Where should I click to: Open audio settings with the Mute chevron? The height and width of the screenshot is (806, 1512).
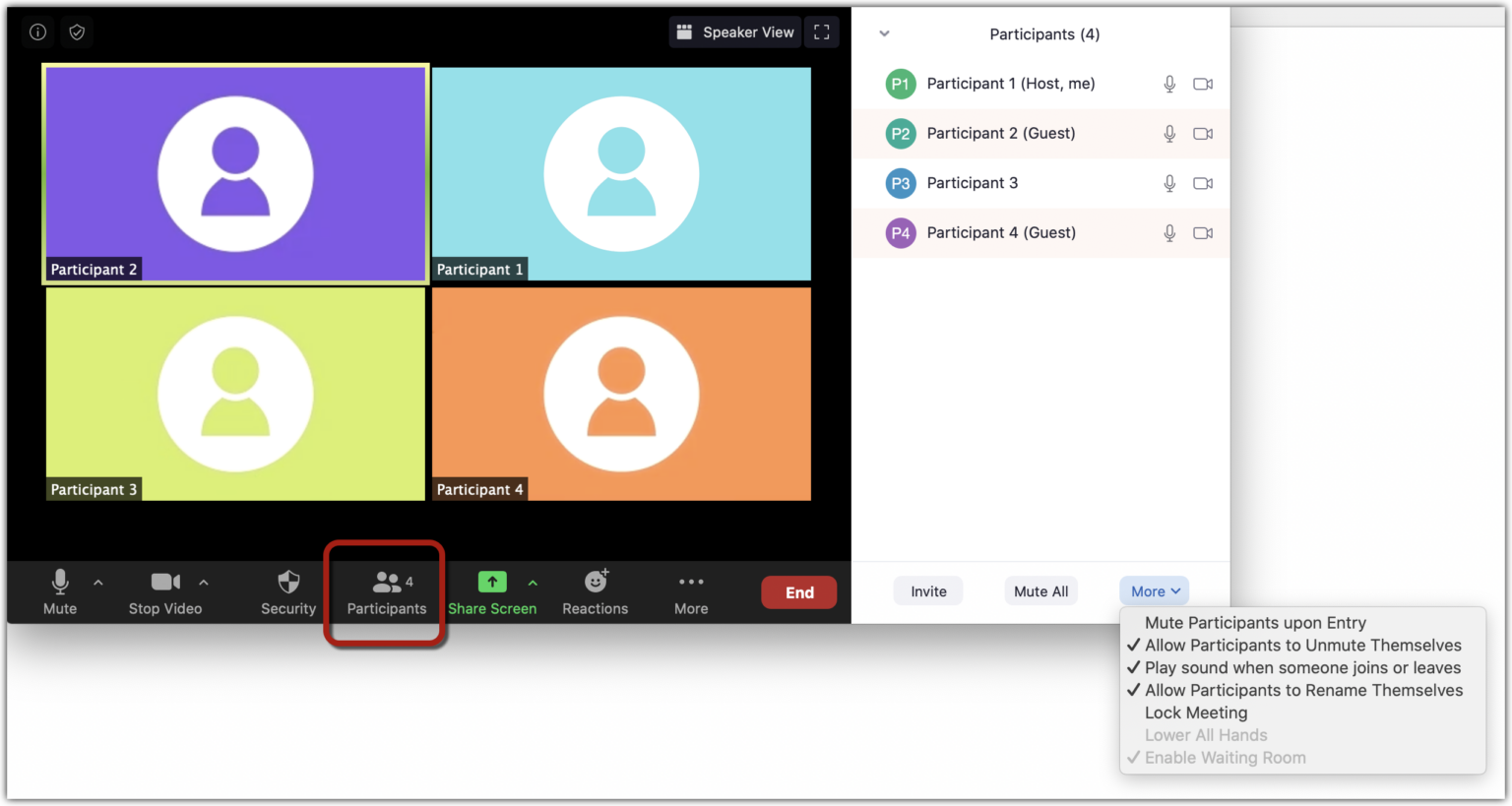tap(97, 582)
